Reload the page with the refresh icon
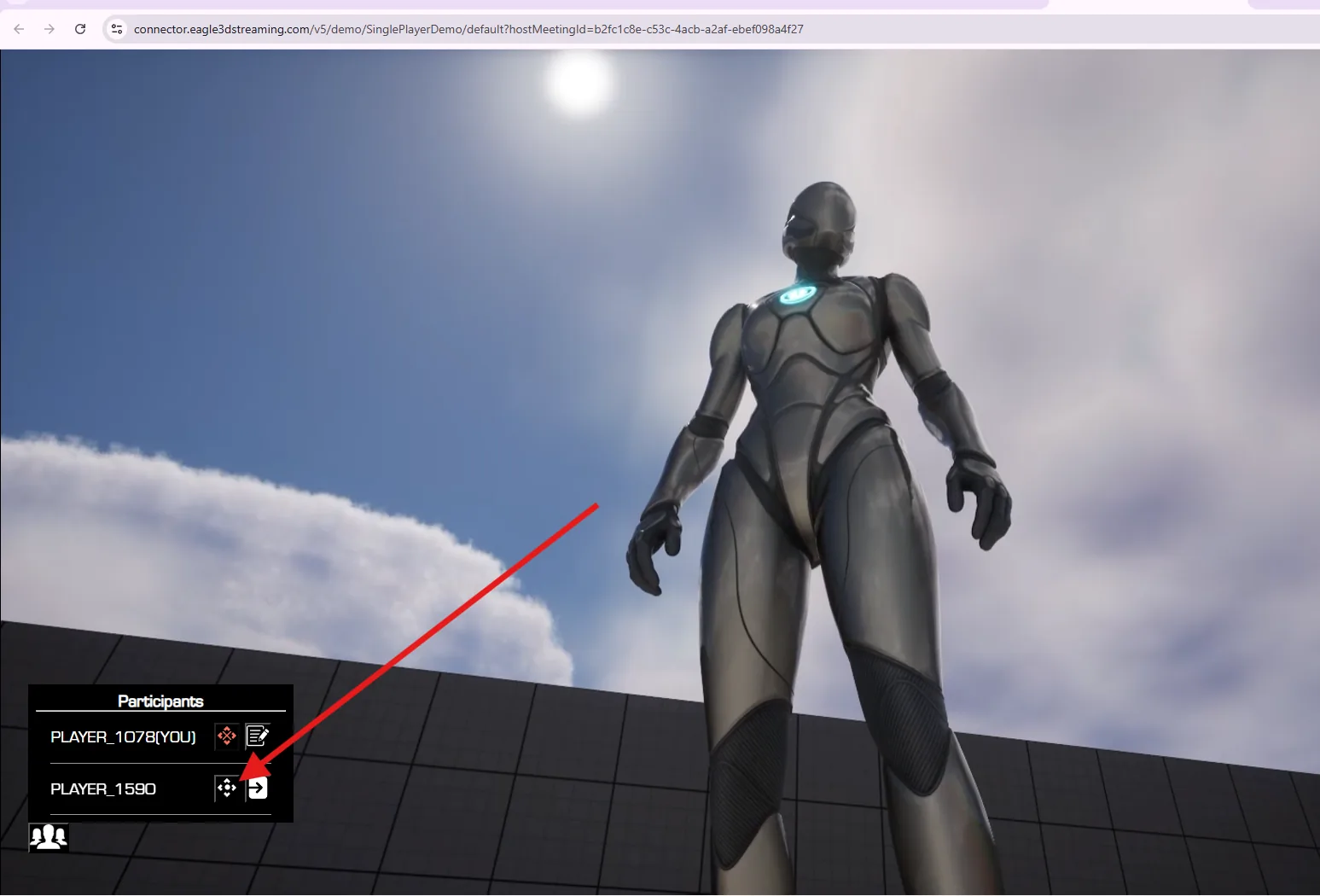Viewport: 1320px width, 896px height. (80, 29)
